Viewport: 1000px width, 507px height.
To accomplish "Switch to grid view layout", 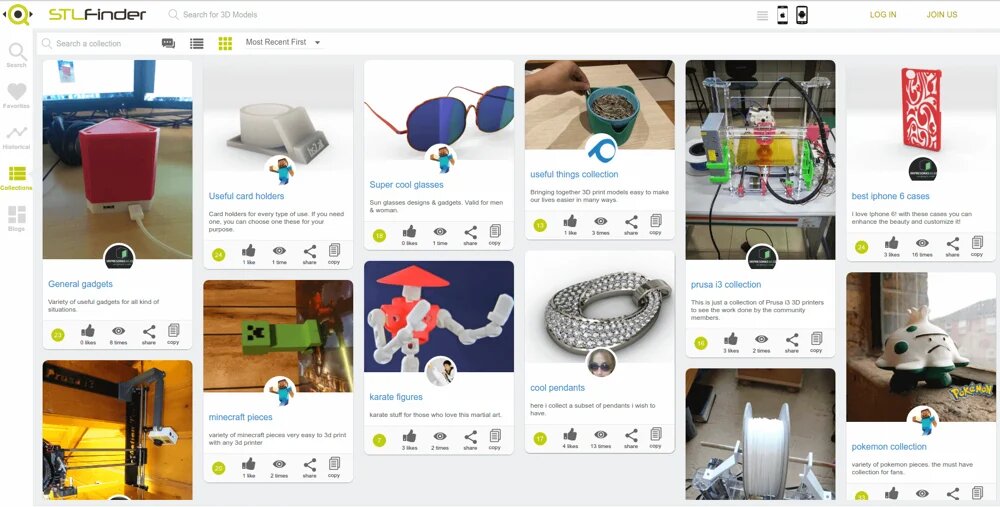I will [225, 43].
